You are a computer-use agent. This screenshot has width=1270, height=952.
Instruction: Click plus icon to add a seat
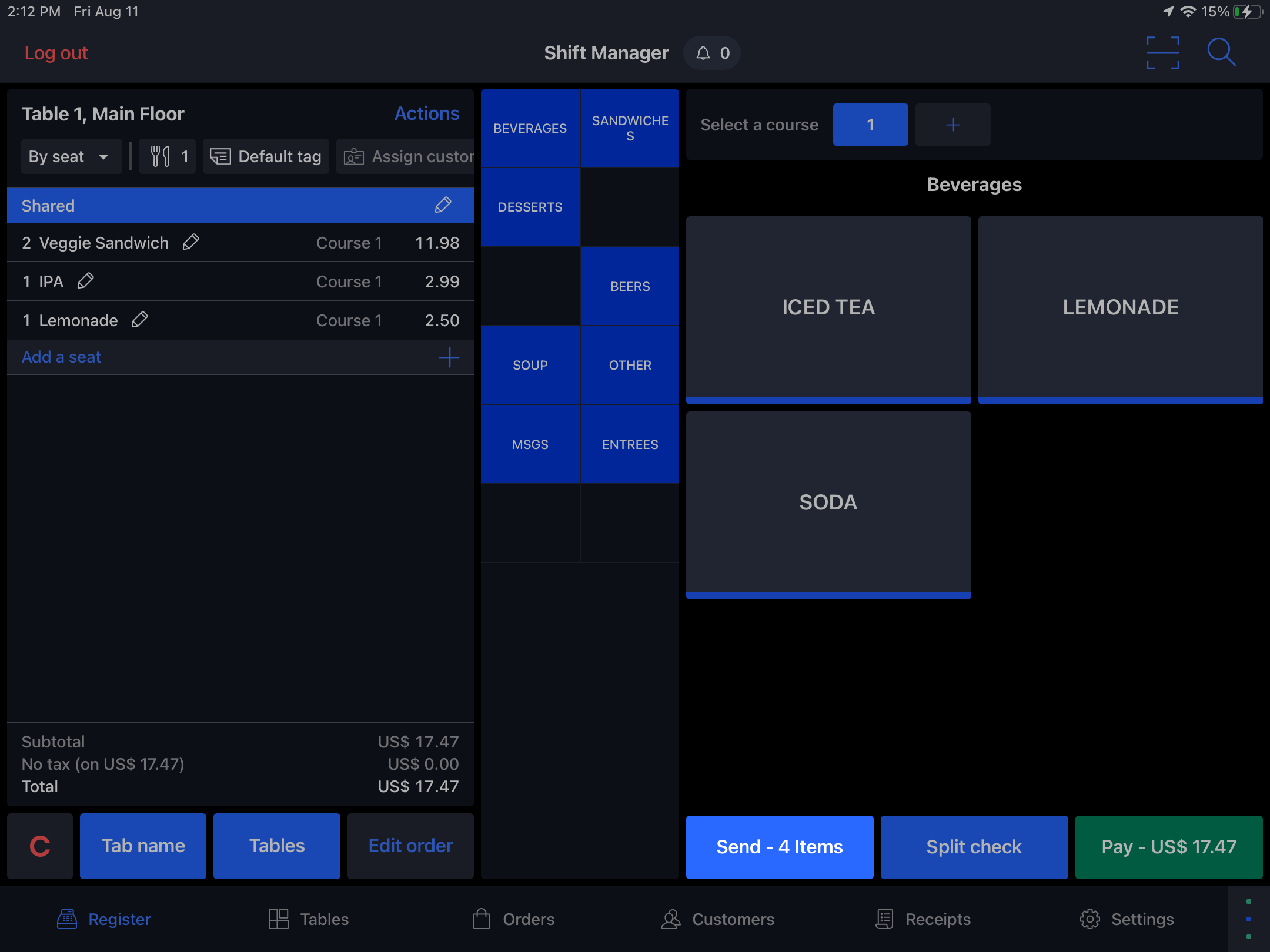tap(449, 357)
